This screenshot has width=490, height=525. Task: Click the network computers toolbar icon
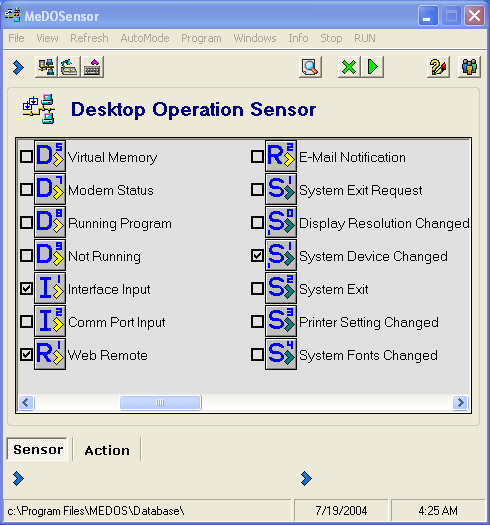(x=46, y=67)
